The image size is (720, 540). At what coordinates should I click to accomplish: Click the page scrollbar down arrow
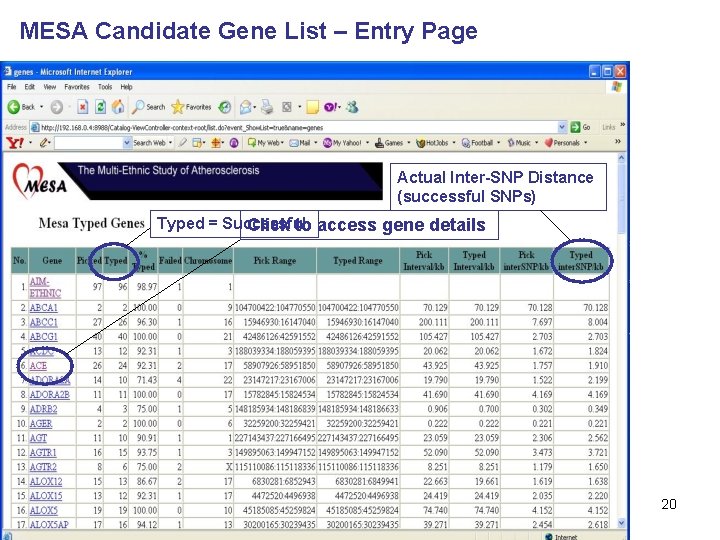tap(621, 522)
